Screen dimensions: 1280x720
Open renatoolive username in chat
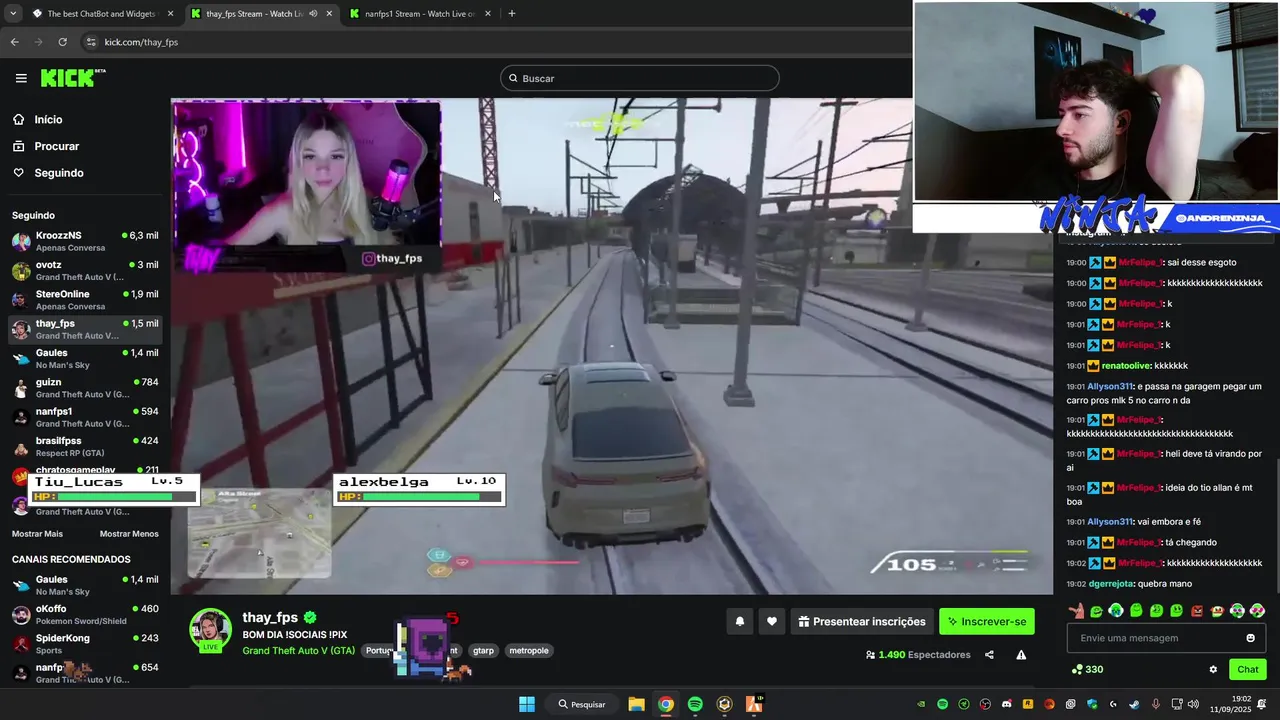pyautogui.click(x=1125, y=366)
